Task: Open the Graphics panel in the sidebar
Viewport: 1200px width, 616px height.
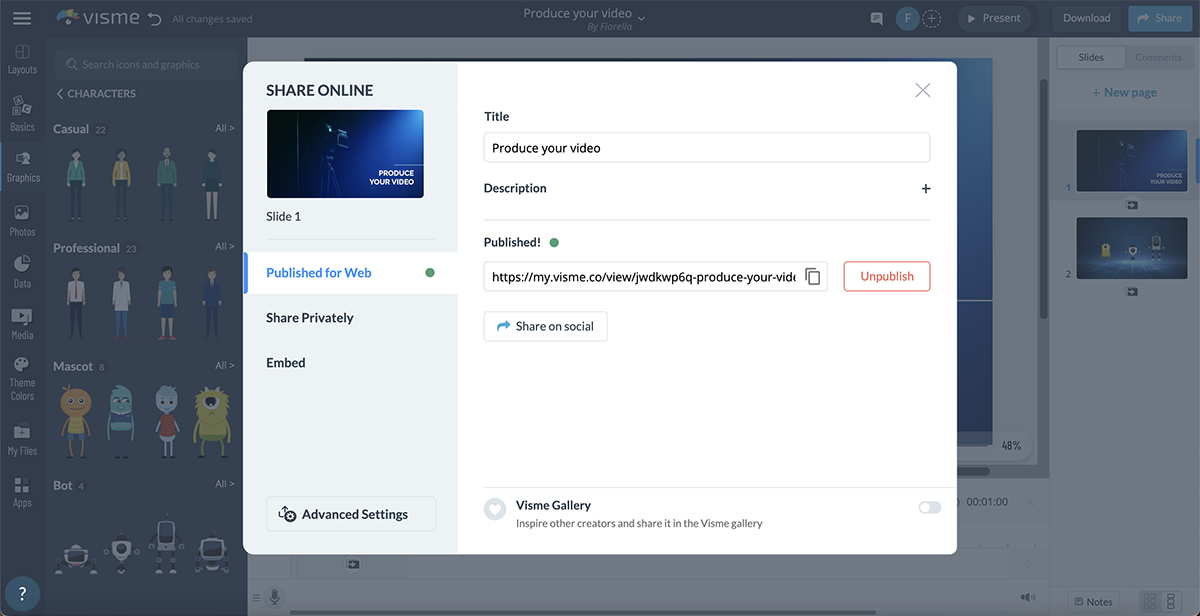Action: (x=22, y=167)
